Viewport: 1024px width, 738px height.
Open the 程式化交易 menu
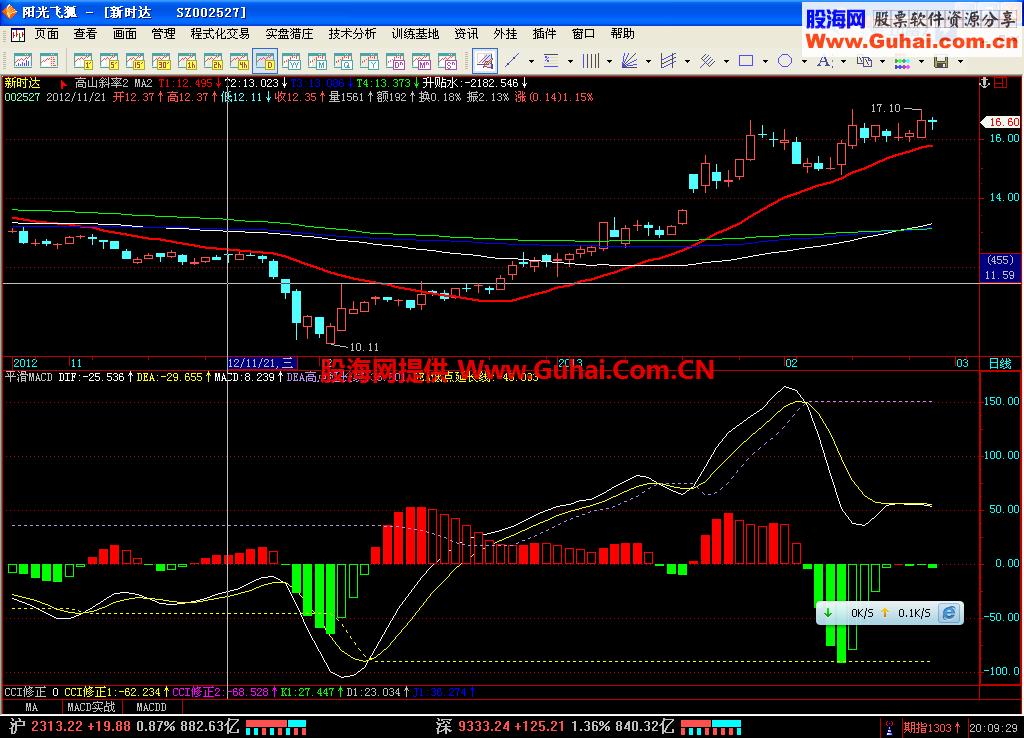tap(220, 33)
